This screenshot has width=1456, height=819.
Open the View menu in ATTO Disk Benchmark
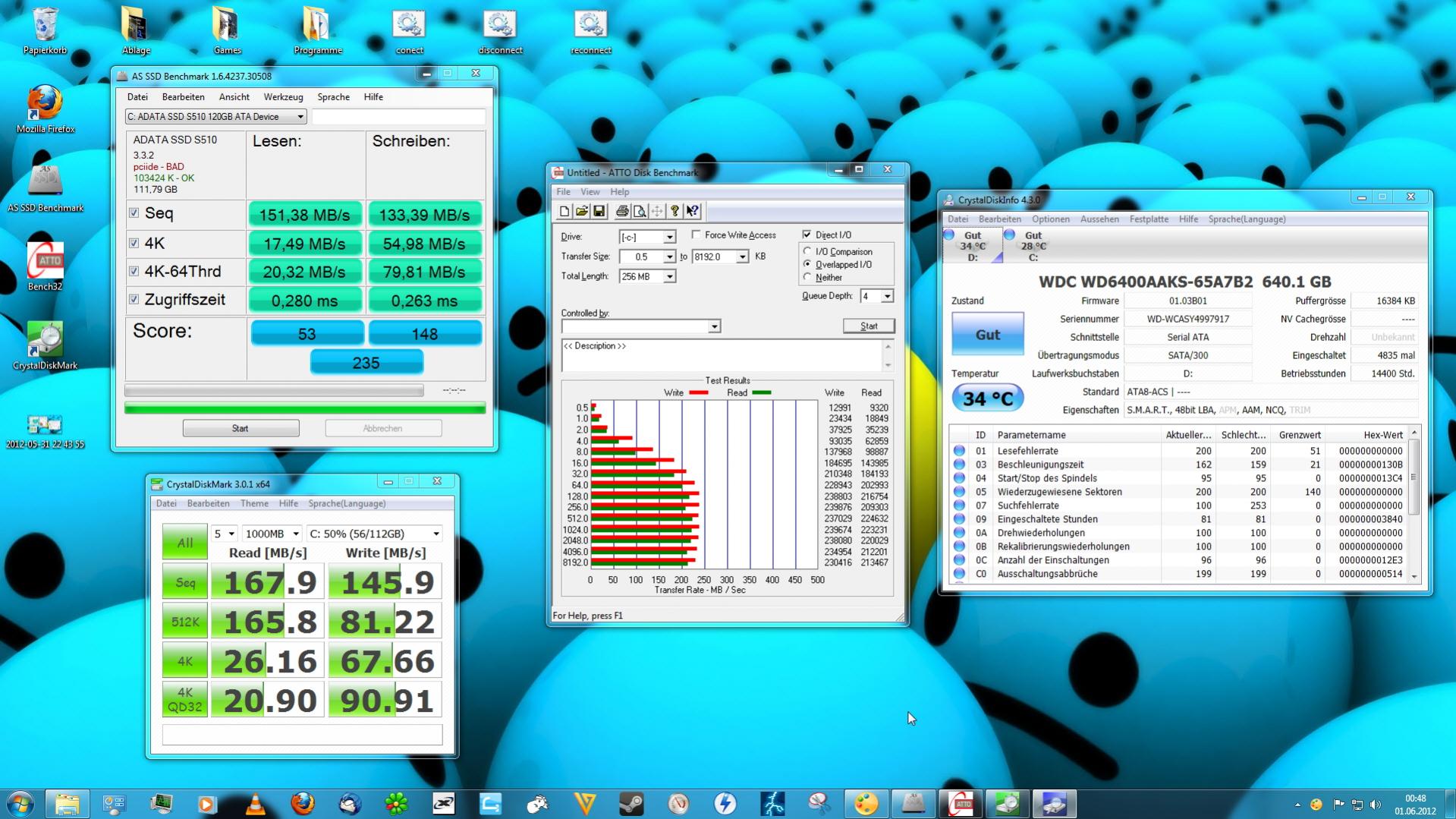click(x=590, y=192)
